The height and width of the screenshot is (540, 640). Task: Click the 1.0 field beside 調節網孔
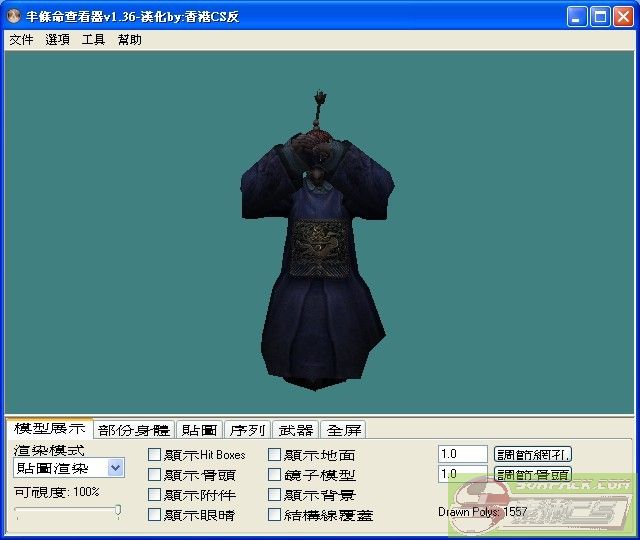tap(462, 454)
